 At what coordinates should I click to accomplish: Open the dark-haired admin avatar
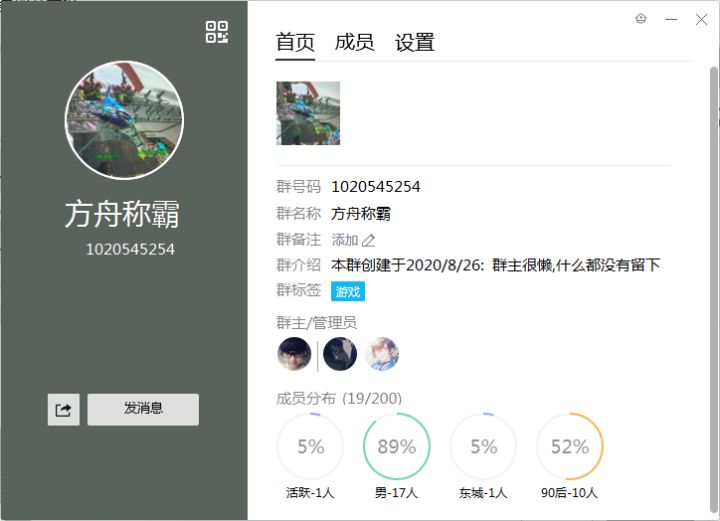340,354
